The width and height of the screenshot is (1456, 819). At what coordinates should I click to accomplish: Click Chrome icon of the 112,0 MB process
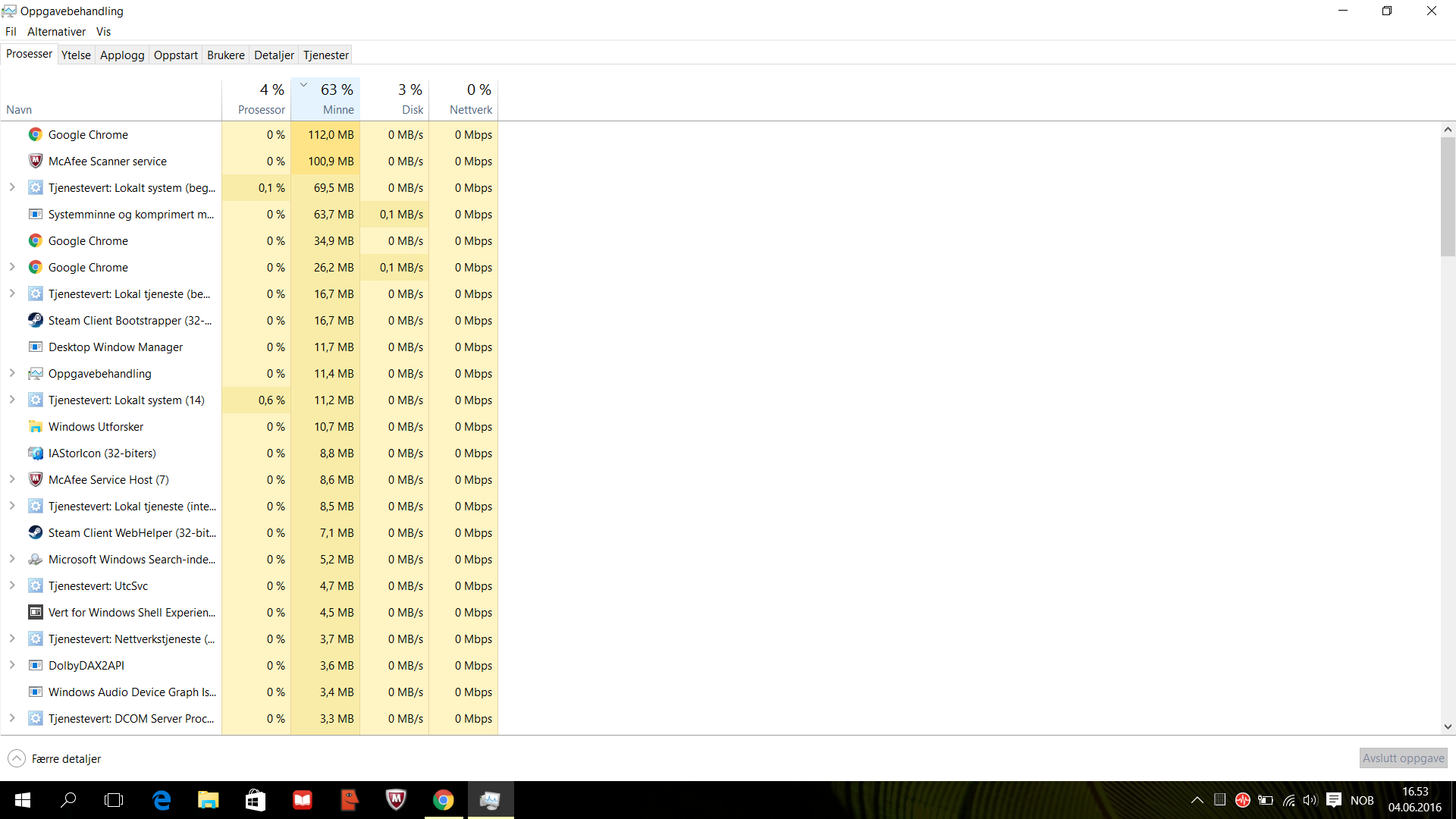(x=36, y=134)
